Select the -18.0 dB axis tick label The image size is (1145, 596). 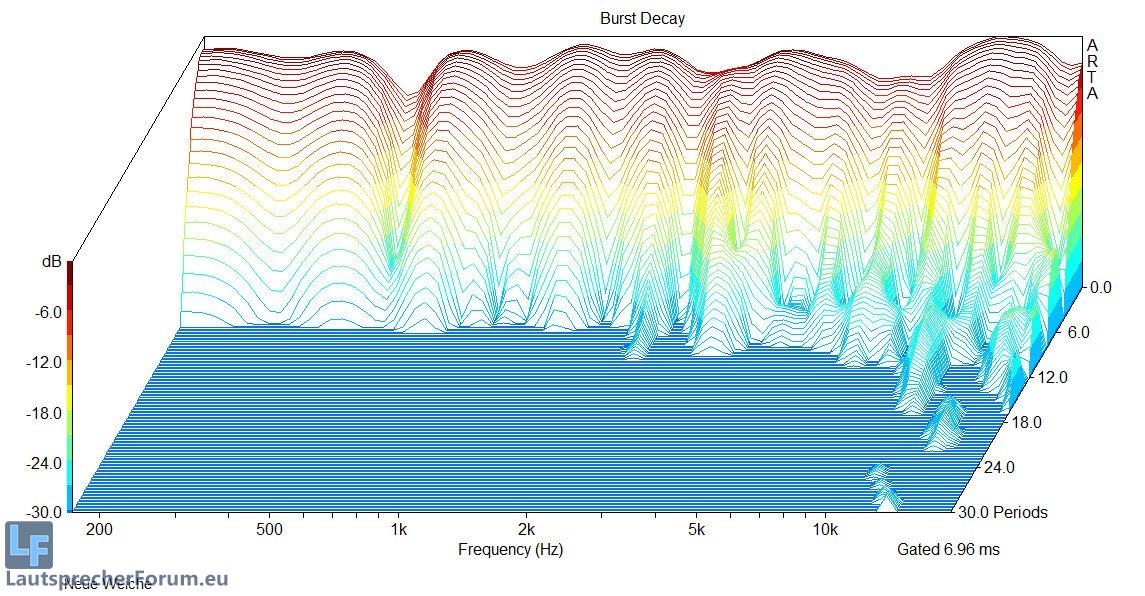tap(44, 413)
